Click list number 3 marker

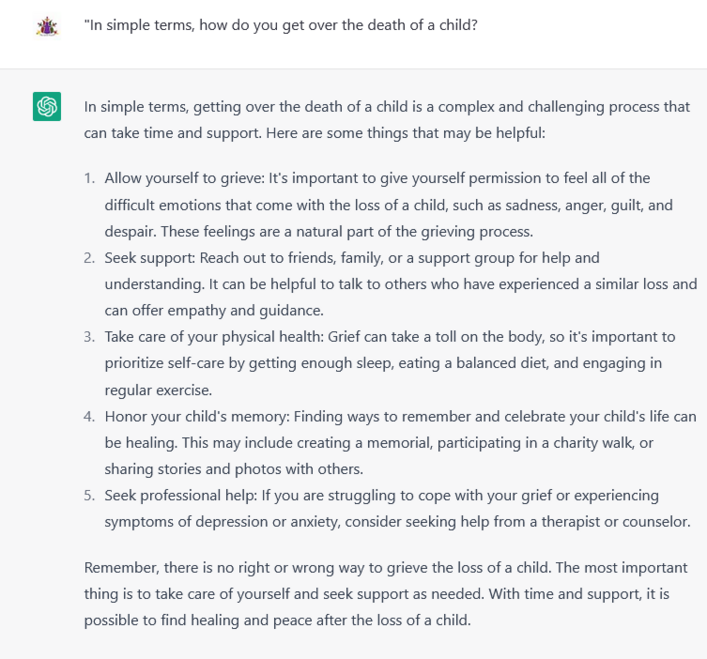(90, 337)
